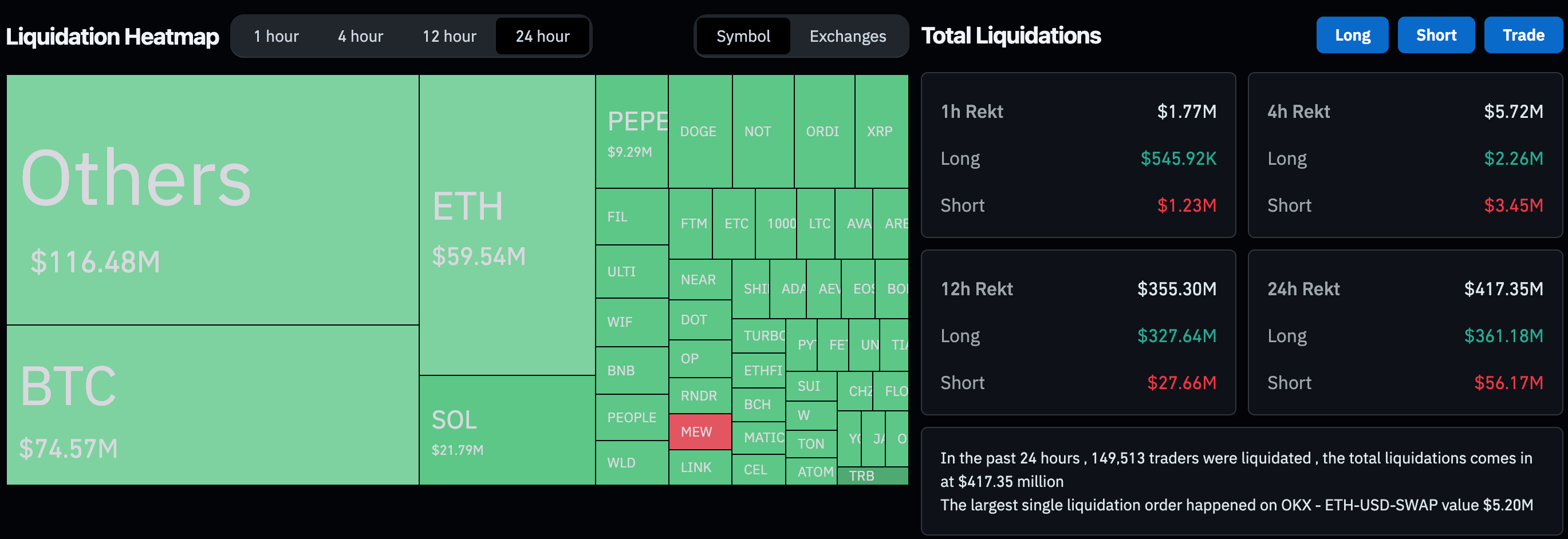Select the red MEW tile
The width and height of the screenshot is (1568, 539).
[699, 432]
